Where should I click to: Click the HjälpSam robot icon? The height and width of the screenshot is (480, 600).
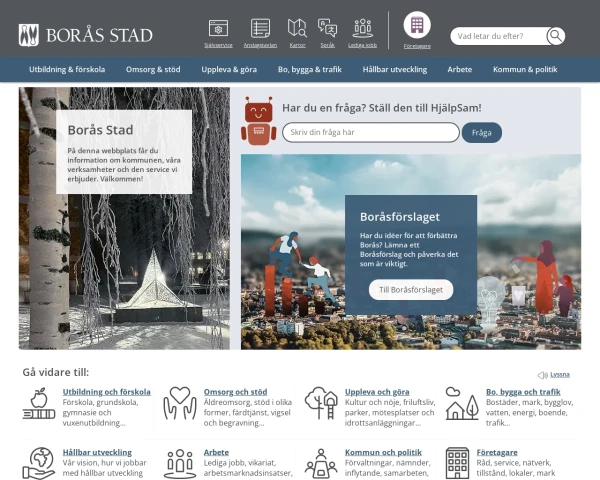pos(259,121)
